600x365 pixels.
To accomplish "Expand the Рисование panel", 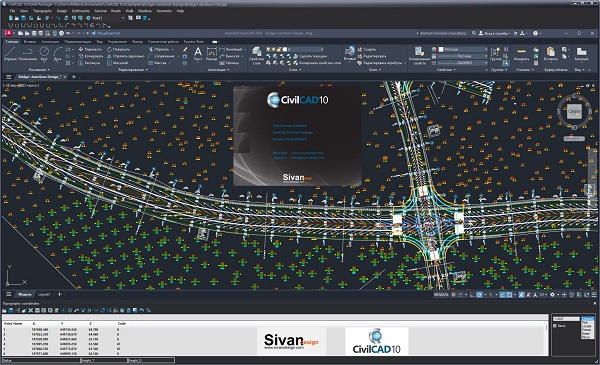I will (x=39, y=70).
